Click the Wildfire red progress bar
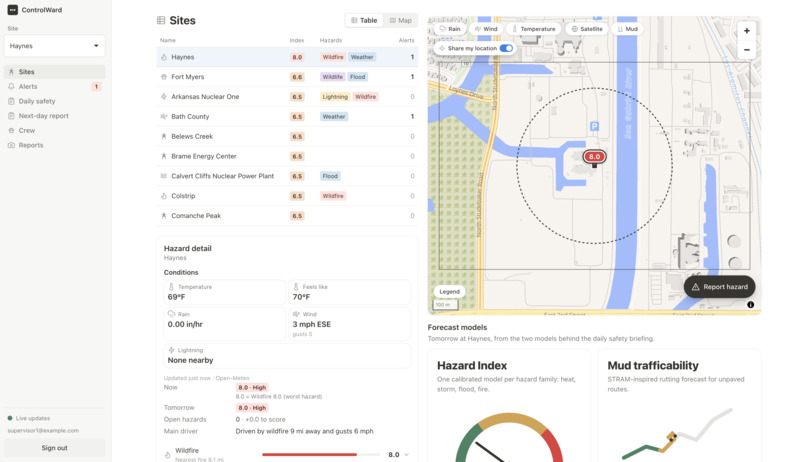806x462 pixels. 309,454
